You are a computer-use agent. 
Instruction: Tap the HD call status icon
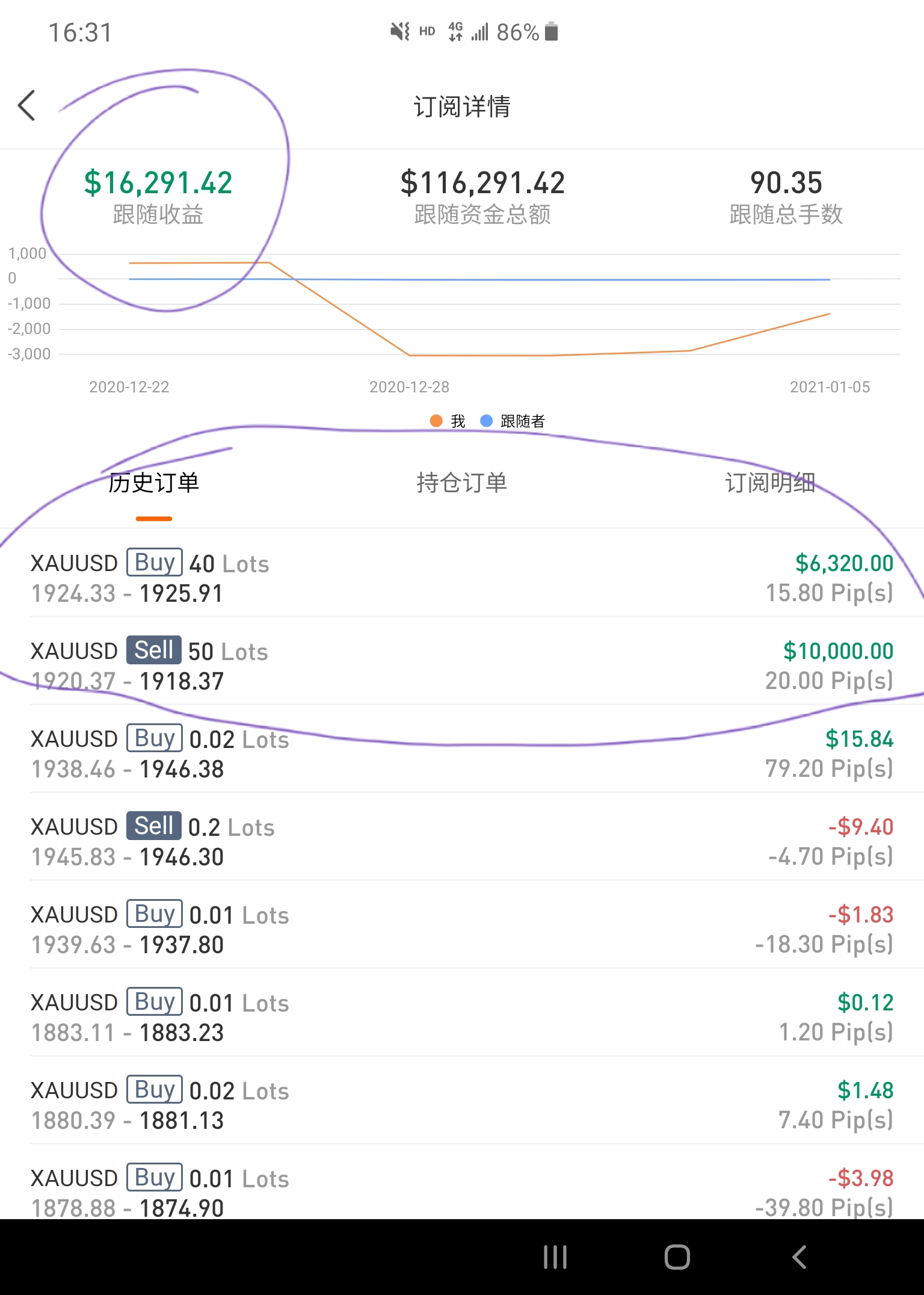click(x=427, y=31)
